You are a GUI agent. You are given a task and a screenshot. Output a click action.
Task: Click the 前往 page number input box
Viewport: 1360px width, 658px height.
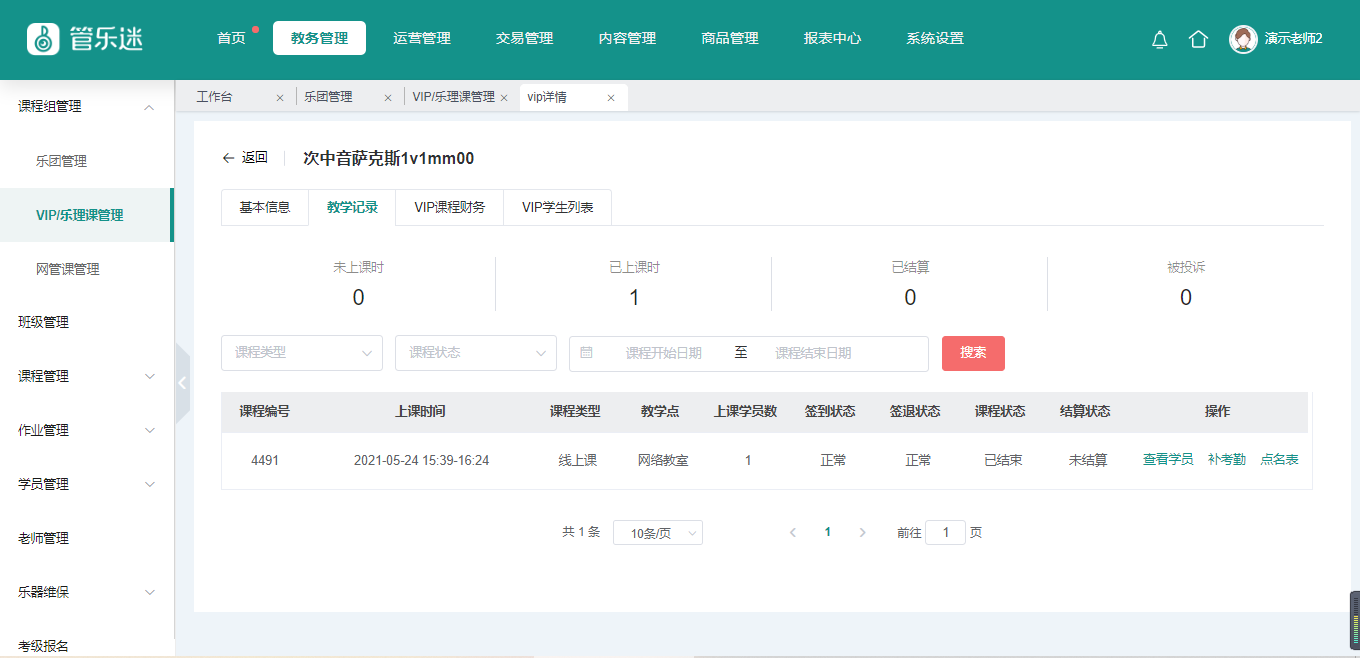coord(945,533)
